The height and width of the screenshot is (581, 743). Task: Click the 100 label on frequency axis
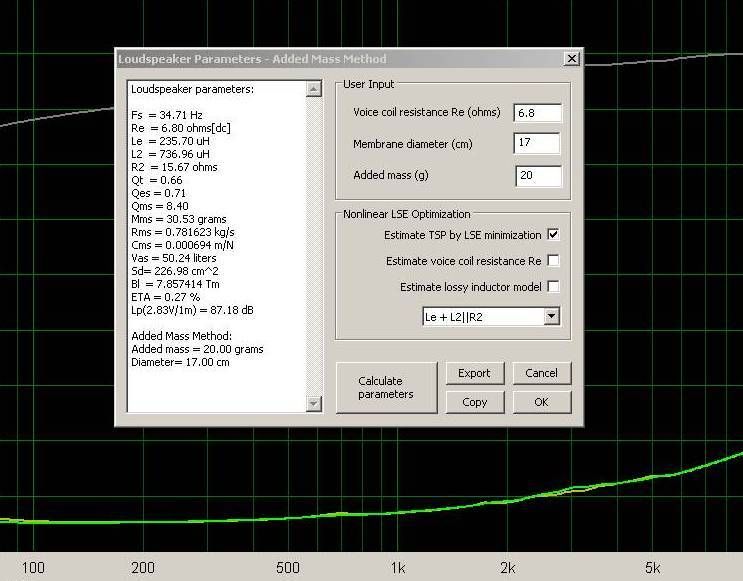tap(33, 568)
